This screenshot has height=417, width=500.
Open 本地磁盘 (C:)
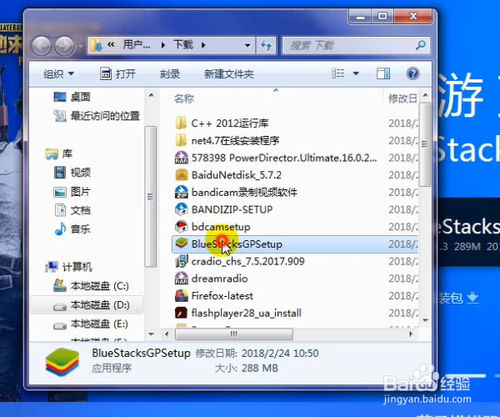click(100, 286)
